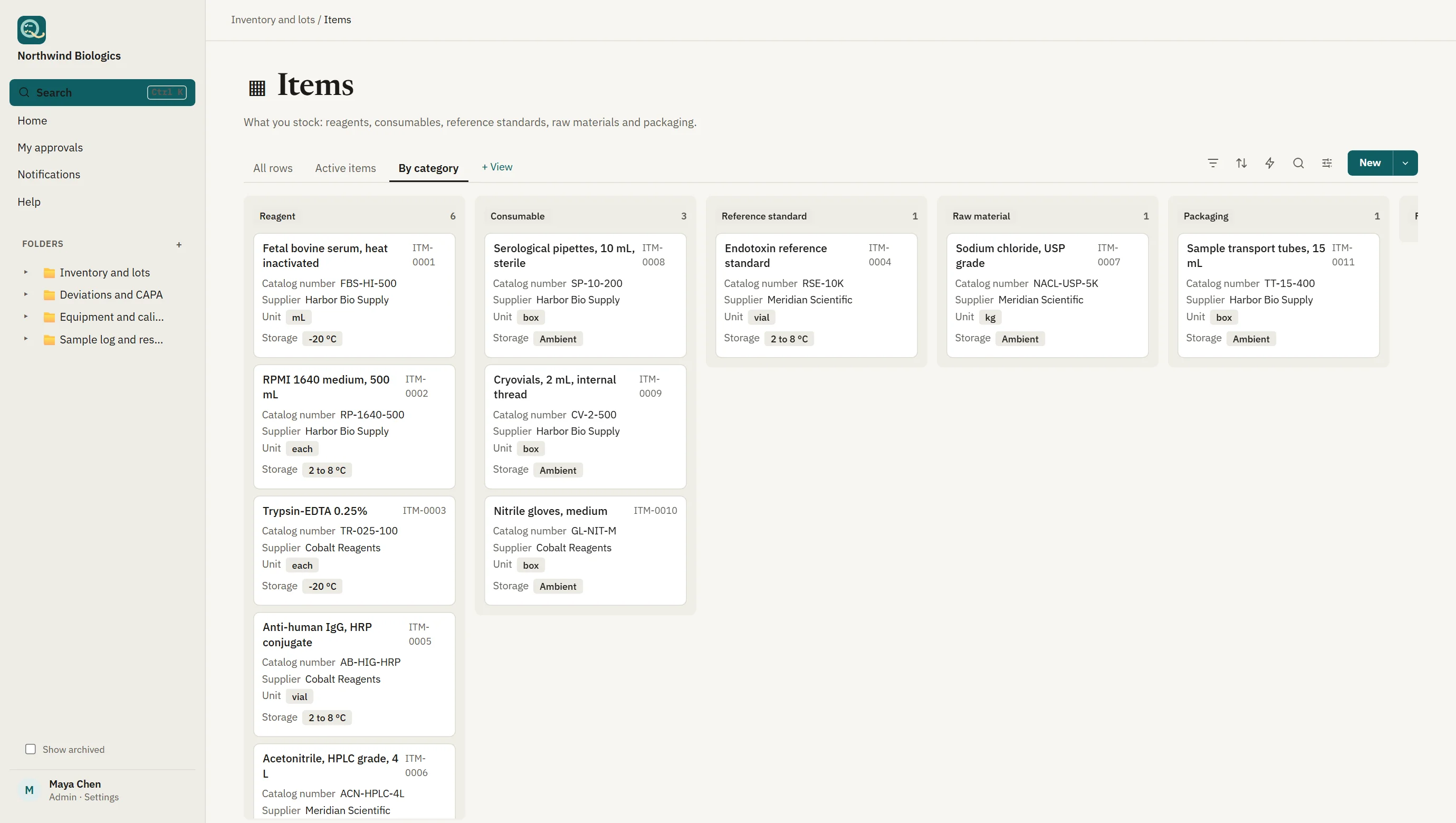Open the view settings sliders icon
The width and height of the screenshot is (1456, 823).
pos(1327,163)
